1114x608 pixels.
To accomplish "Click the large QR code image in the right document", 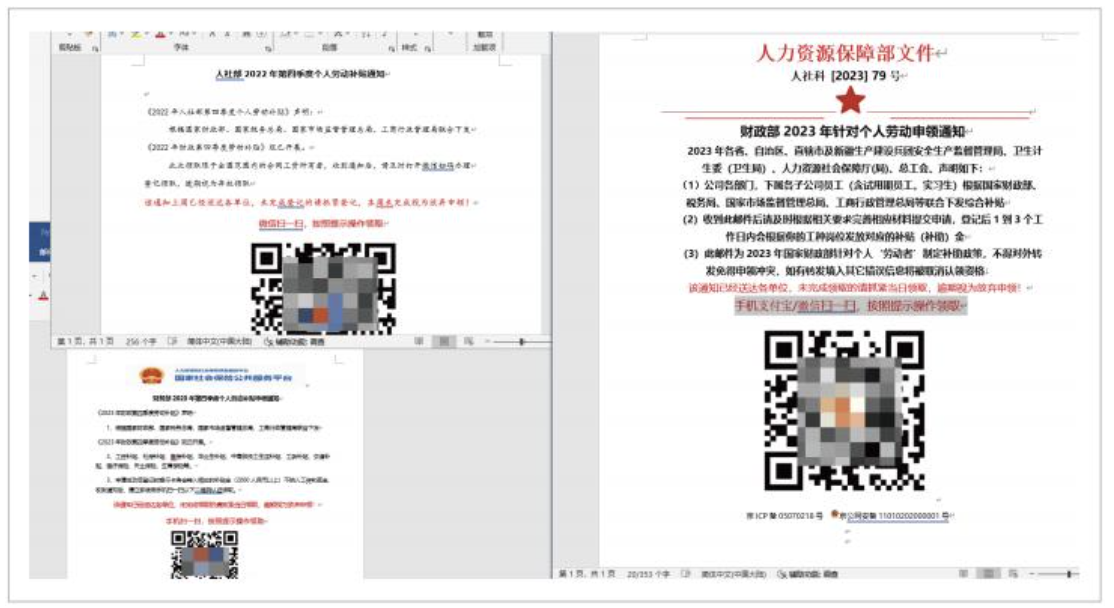I will pyautogui.click(x=844, y=411).
